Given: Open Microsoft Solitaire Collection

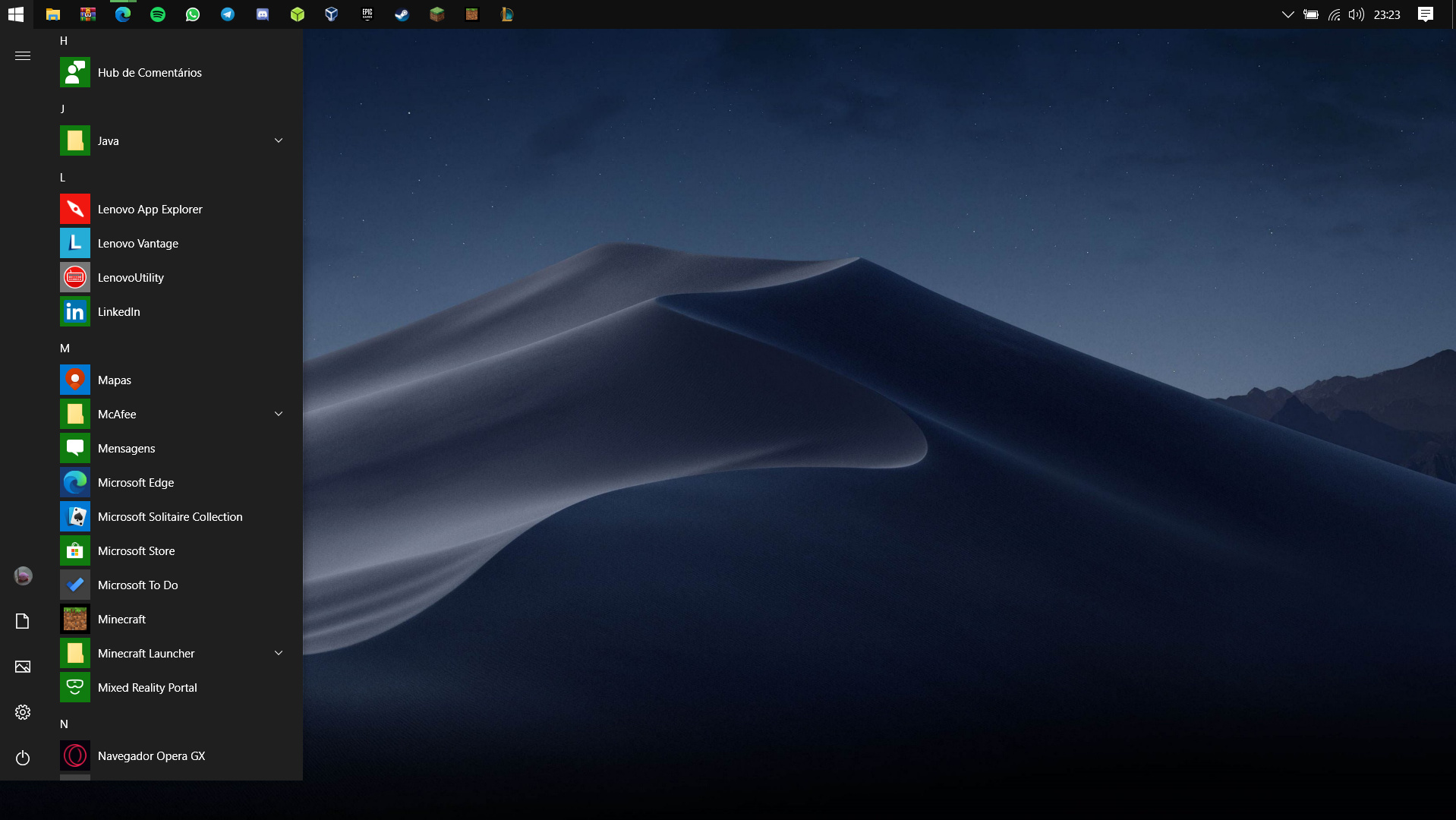Looking at the screenshot, I should (x=170, y=517).
